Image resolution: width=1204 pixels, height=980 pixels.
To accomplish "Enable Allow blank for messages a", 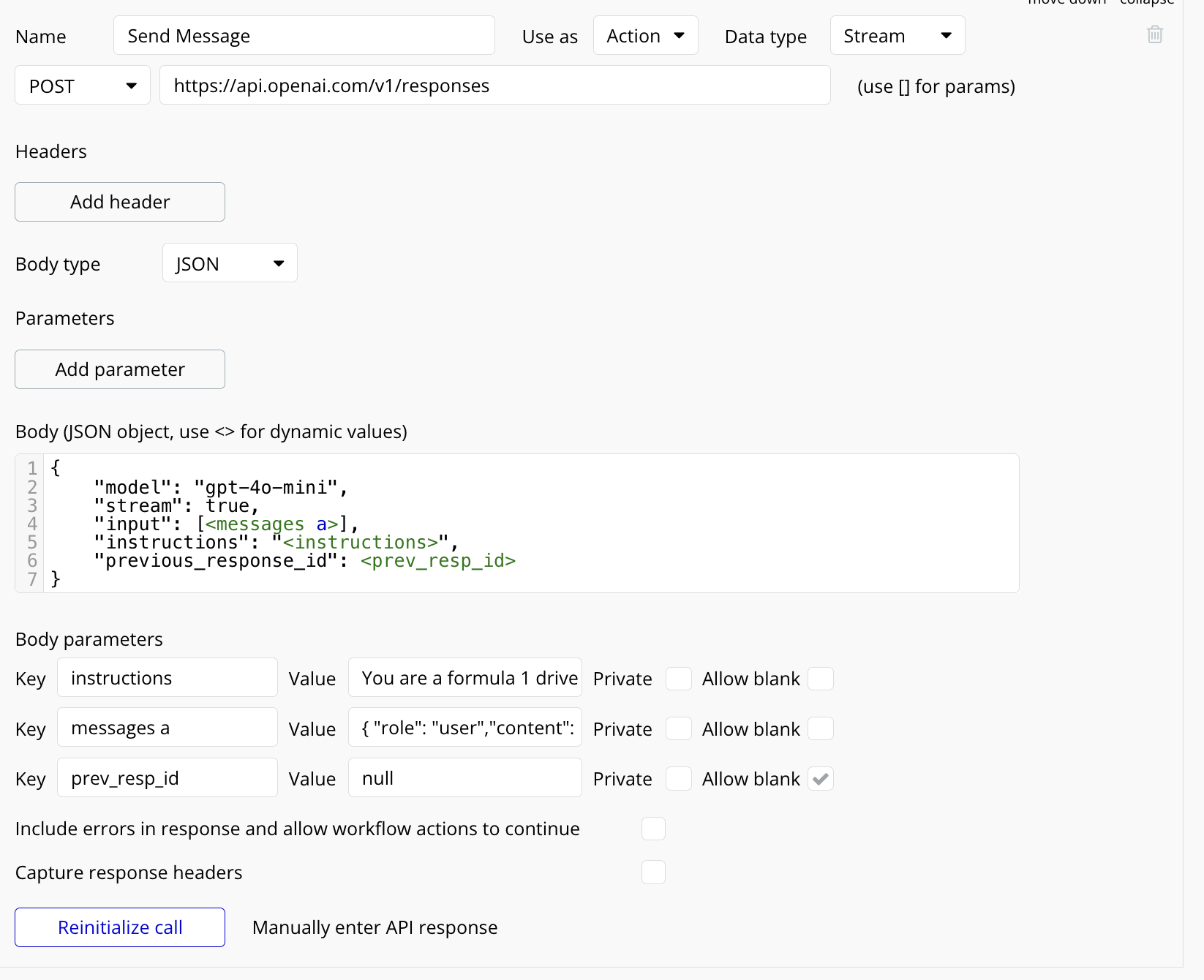I will (820, 729).
